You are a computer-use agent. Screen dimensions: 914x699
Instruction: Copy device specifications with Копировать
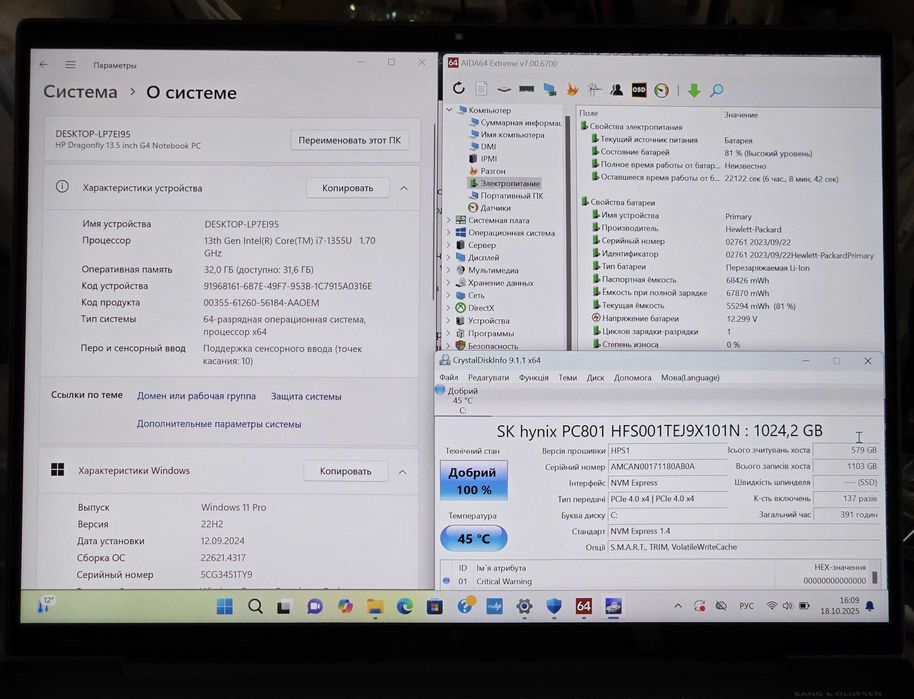347,188
